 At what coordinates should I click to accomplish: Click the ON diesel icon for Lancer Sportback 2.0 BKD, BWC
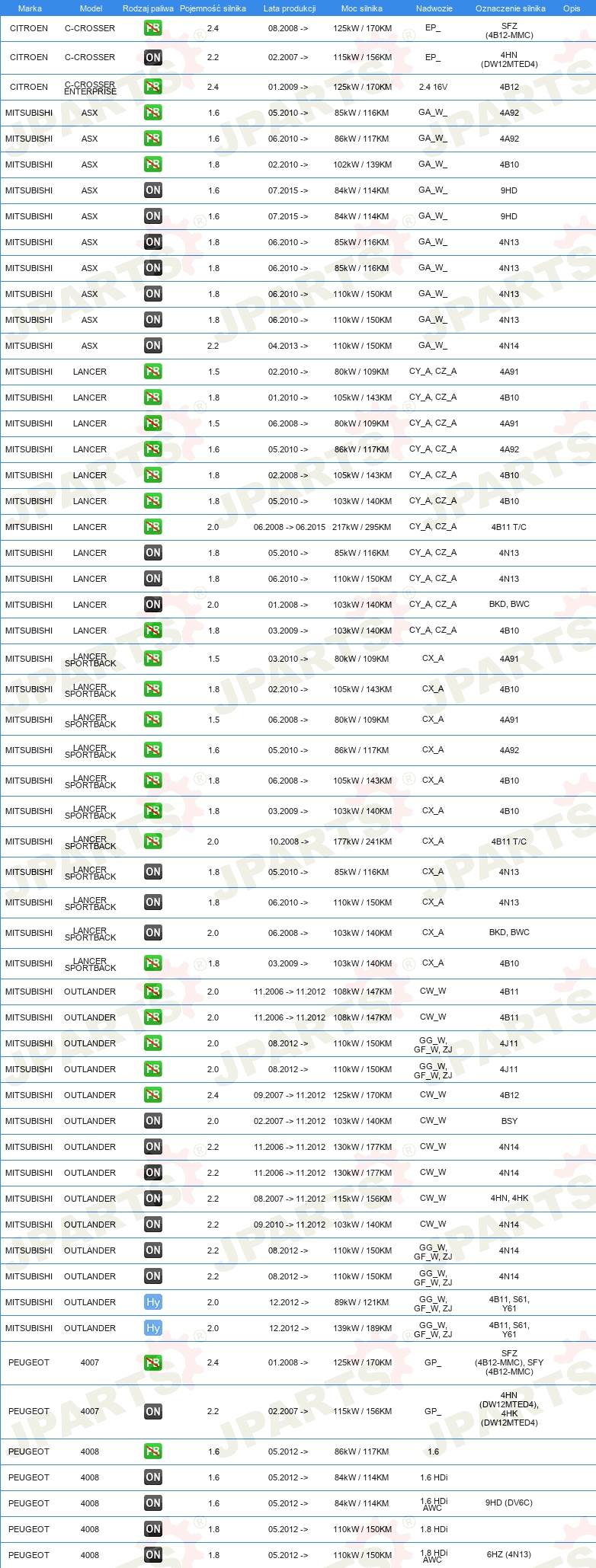coord(153,933)
